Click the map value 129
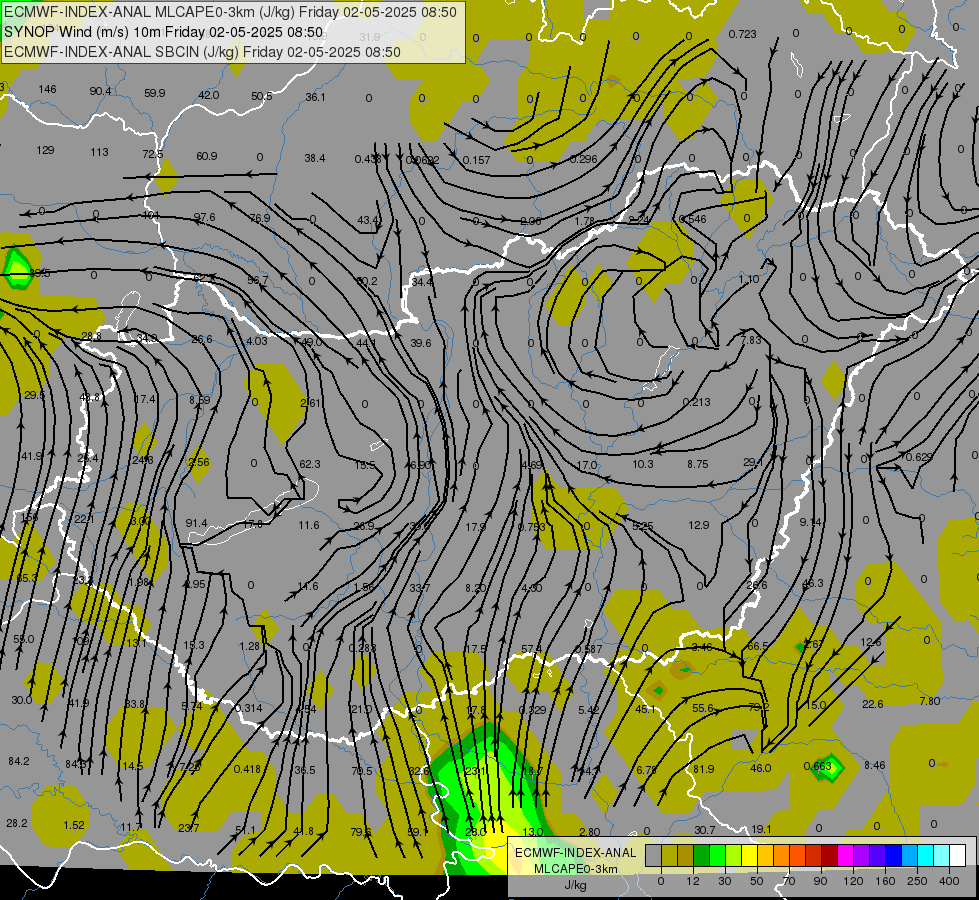979x900 pixels. (x=46, y=150)
